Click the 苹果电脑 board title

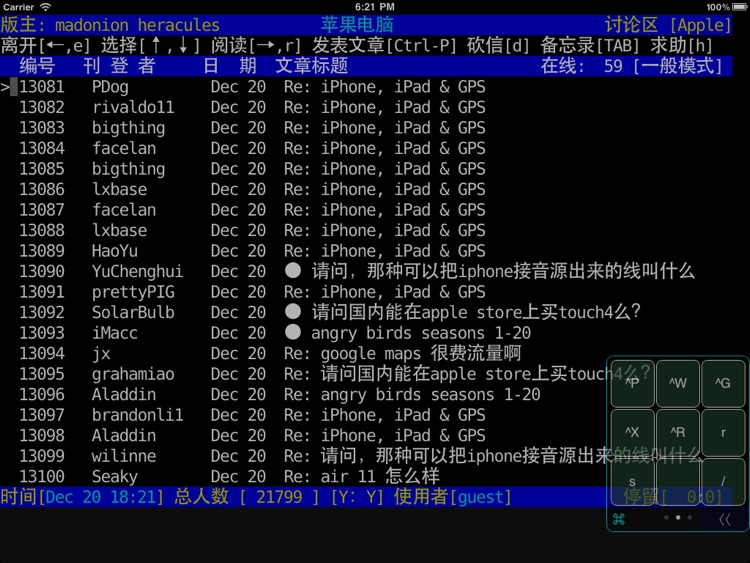(357, 24)
